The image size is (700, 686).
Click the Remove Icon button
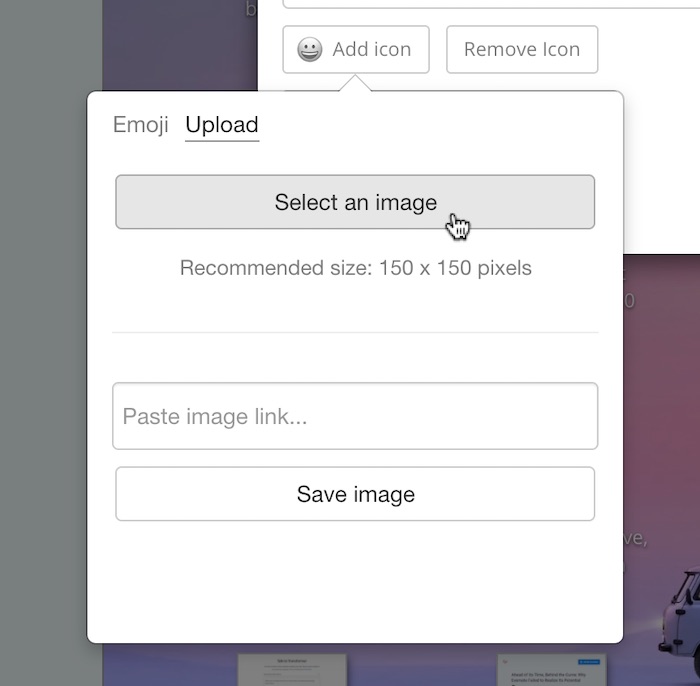(521, 50)
